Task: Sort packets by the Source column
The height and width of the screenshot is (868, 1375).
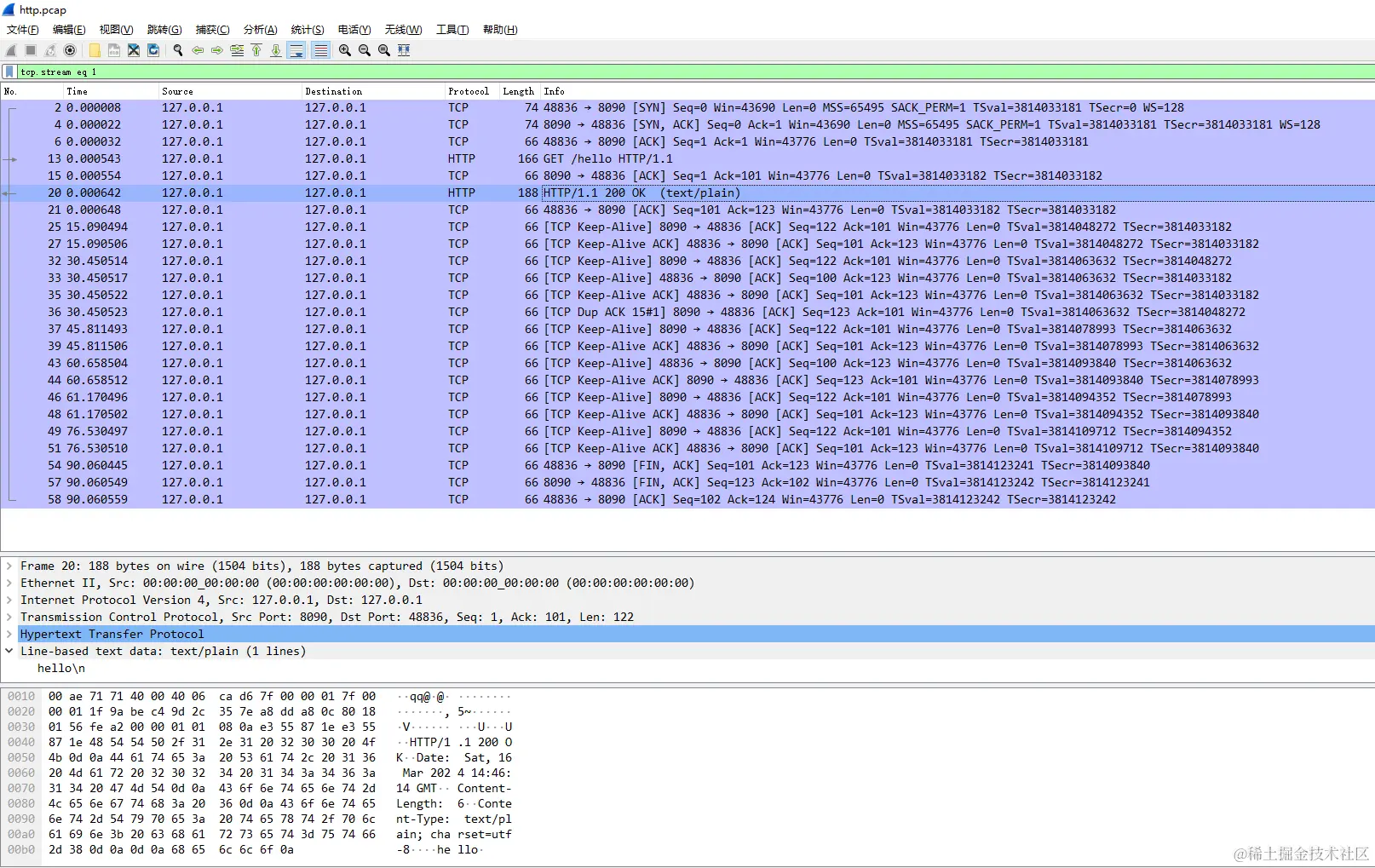Action: pos(230,91)
